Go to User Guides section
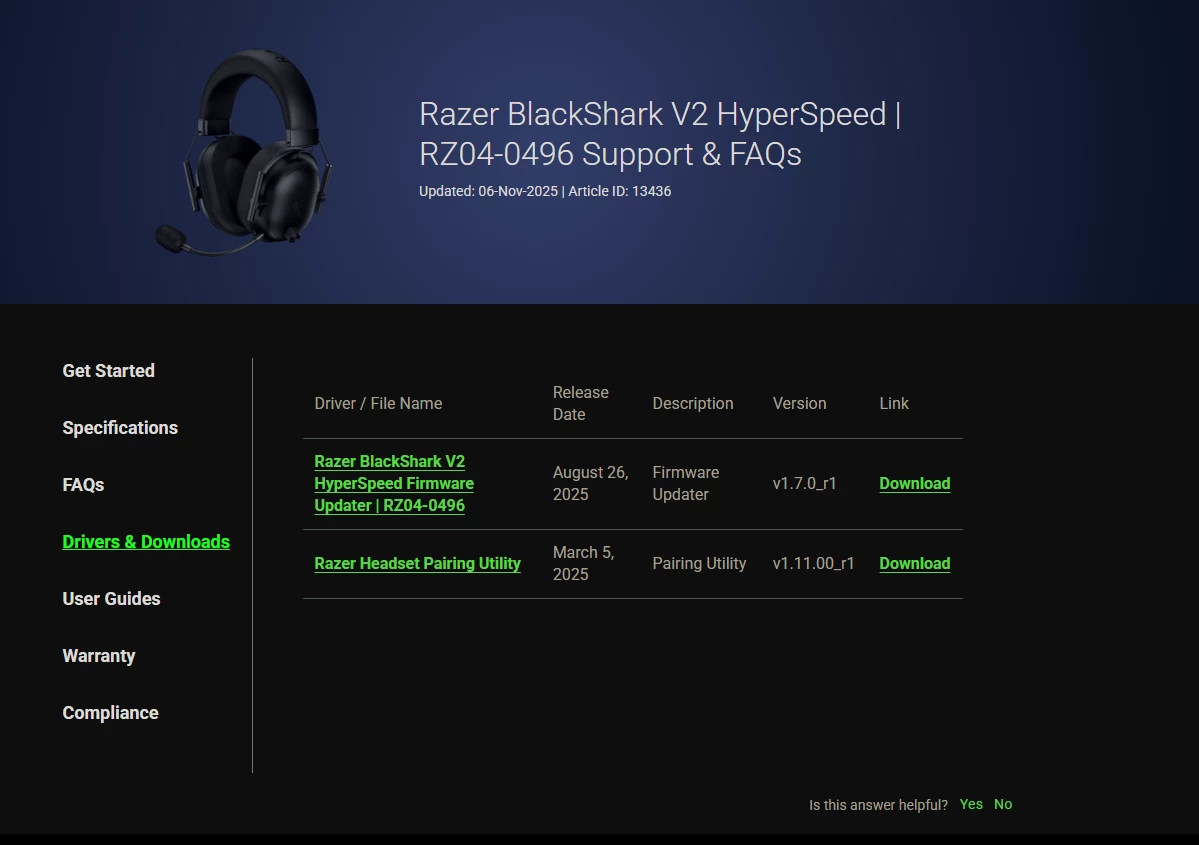This screenshot has height=845, width=1199. [x=112, y=599]
